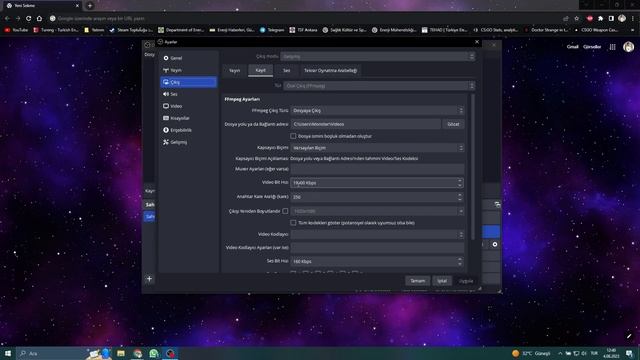Switch to the Ses output tab
This screenshot has width=640, height=360.
click(287, 71)
